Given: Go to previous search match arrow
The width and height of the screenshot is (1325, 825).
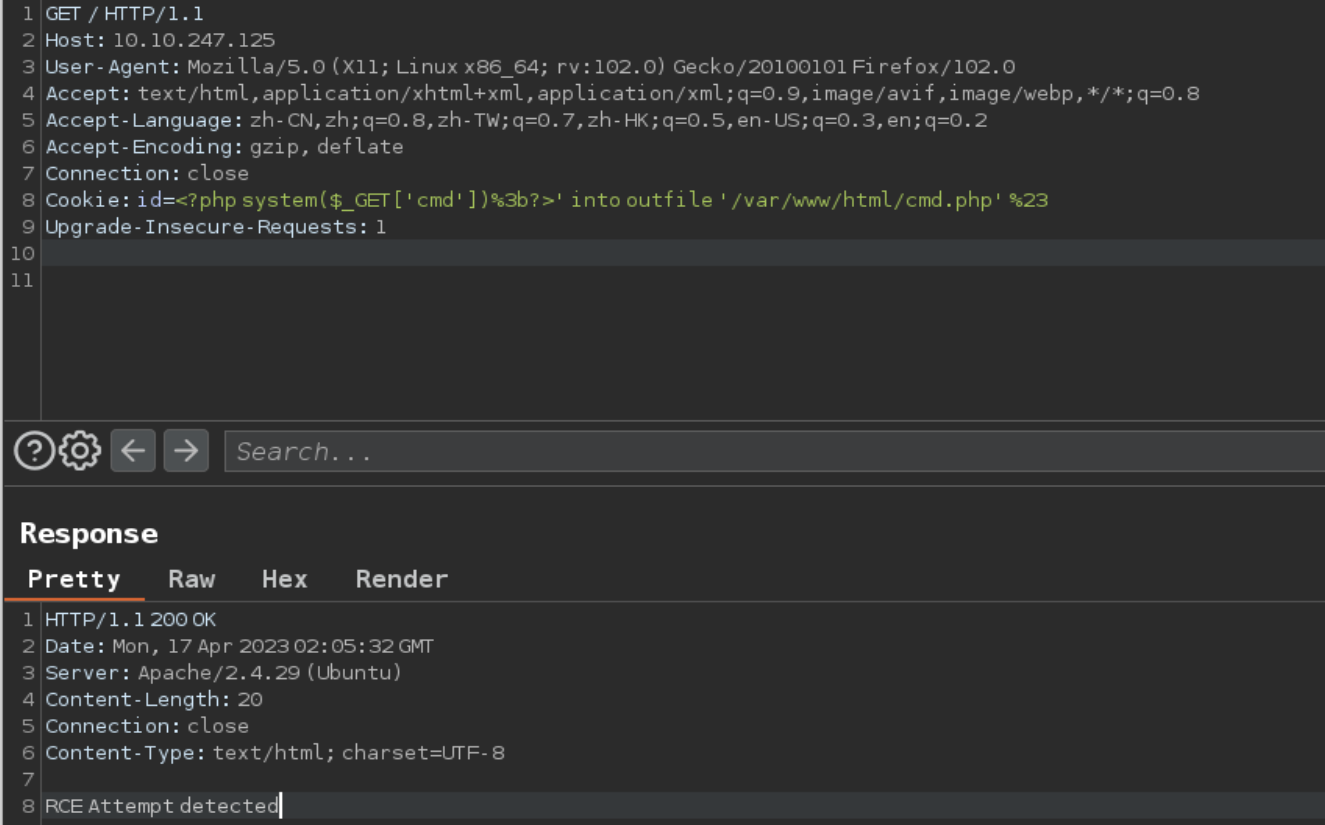Looking at the screenshot, I should (133, 451).
